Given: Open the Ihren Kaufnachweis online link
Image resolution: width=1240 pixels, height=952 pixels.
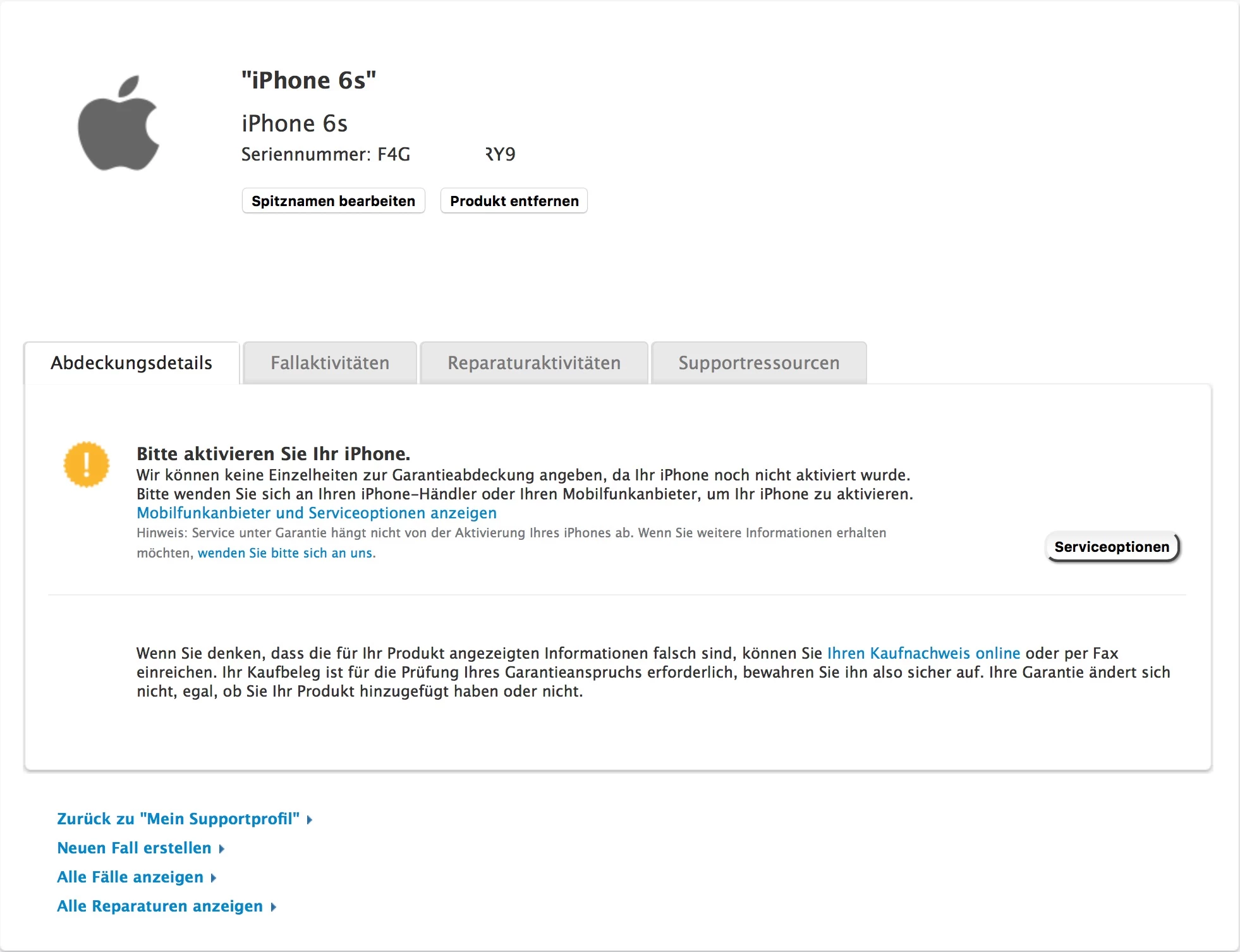Looking at the screenshot, I should click(x=923, y=653).
